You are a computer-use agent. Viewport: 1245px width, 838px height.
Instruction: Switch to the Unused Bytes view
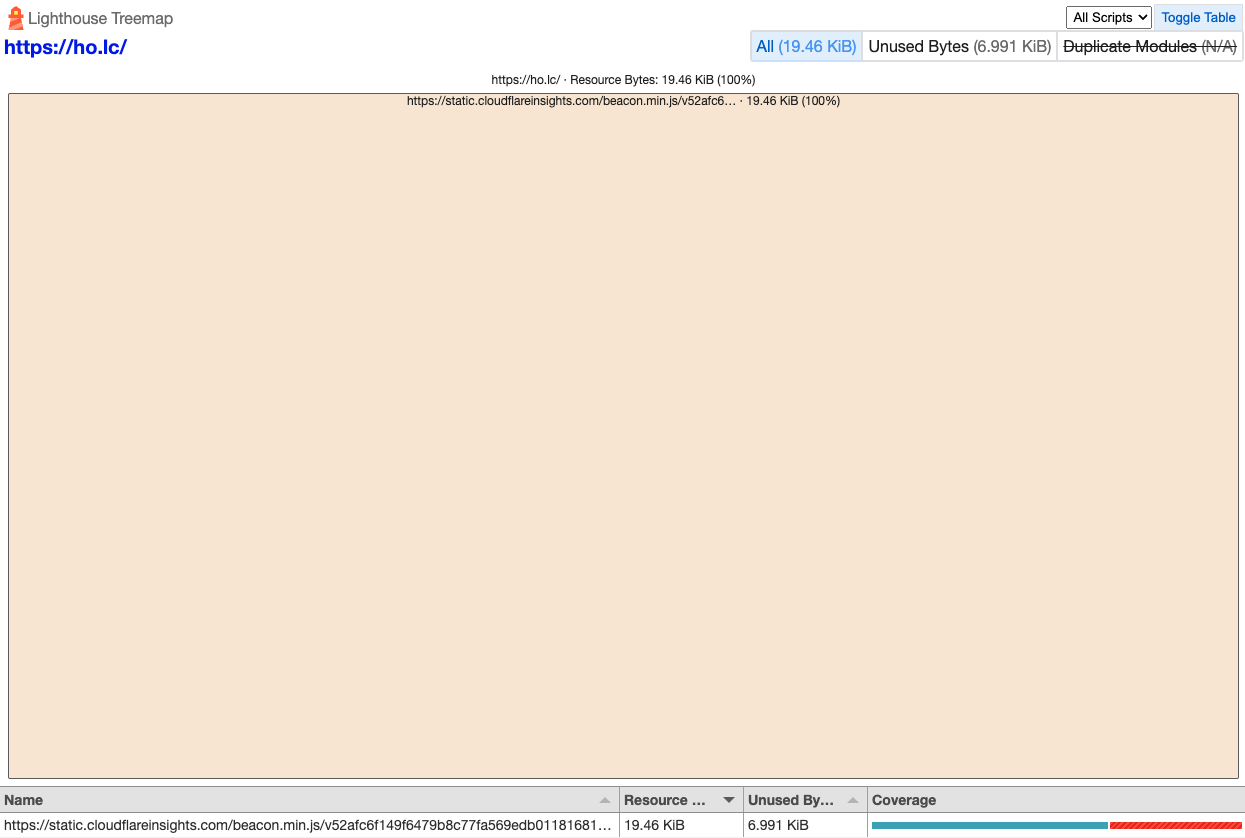[x=958, y=46]
